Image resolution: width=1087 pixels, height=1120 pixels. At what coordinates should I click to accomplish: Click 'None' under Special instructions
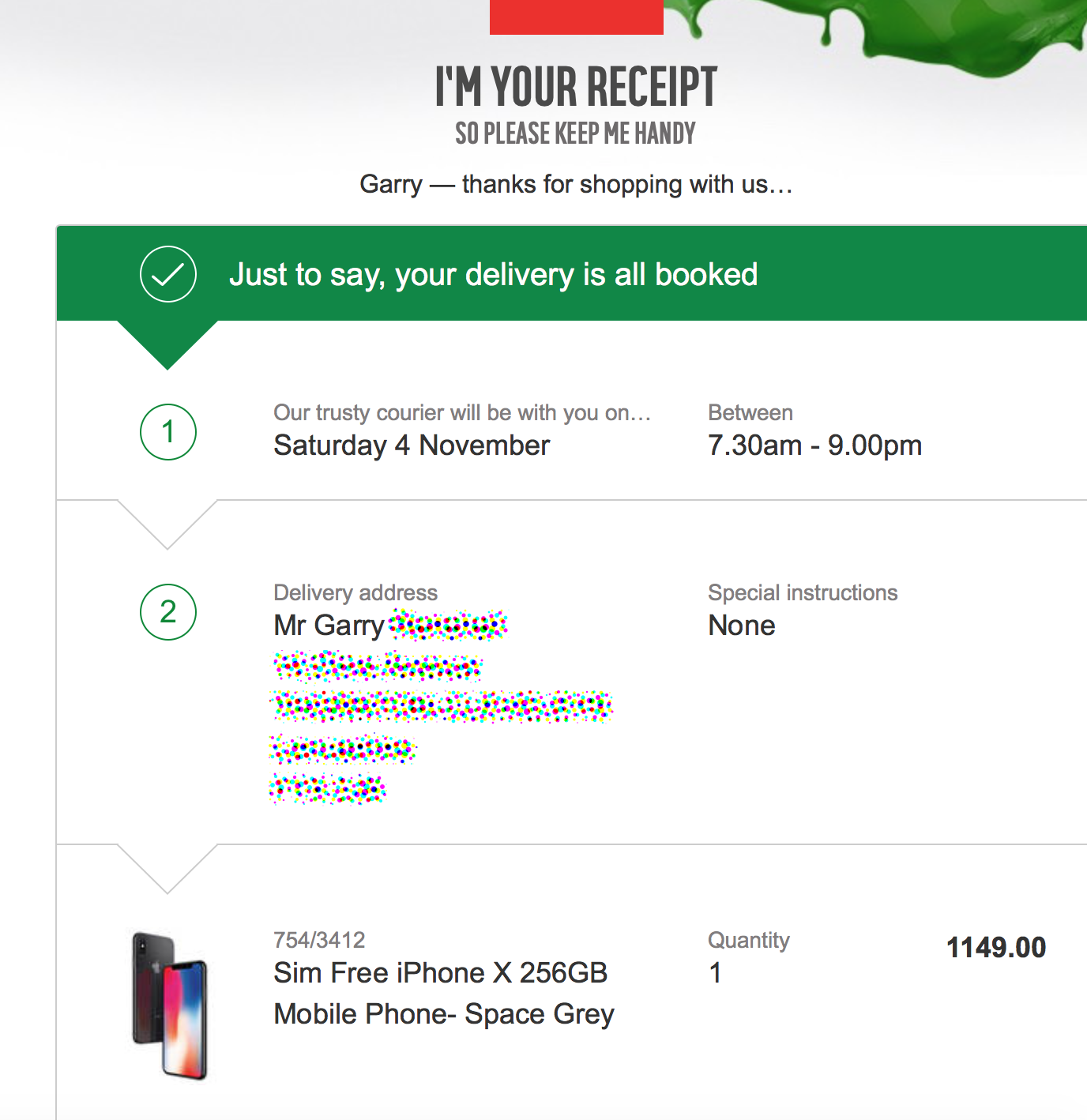tap(742, 626)
